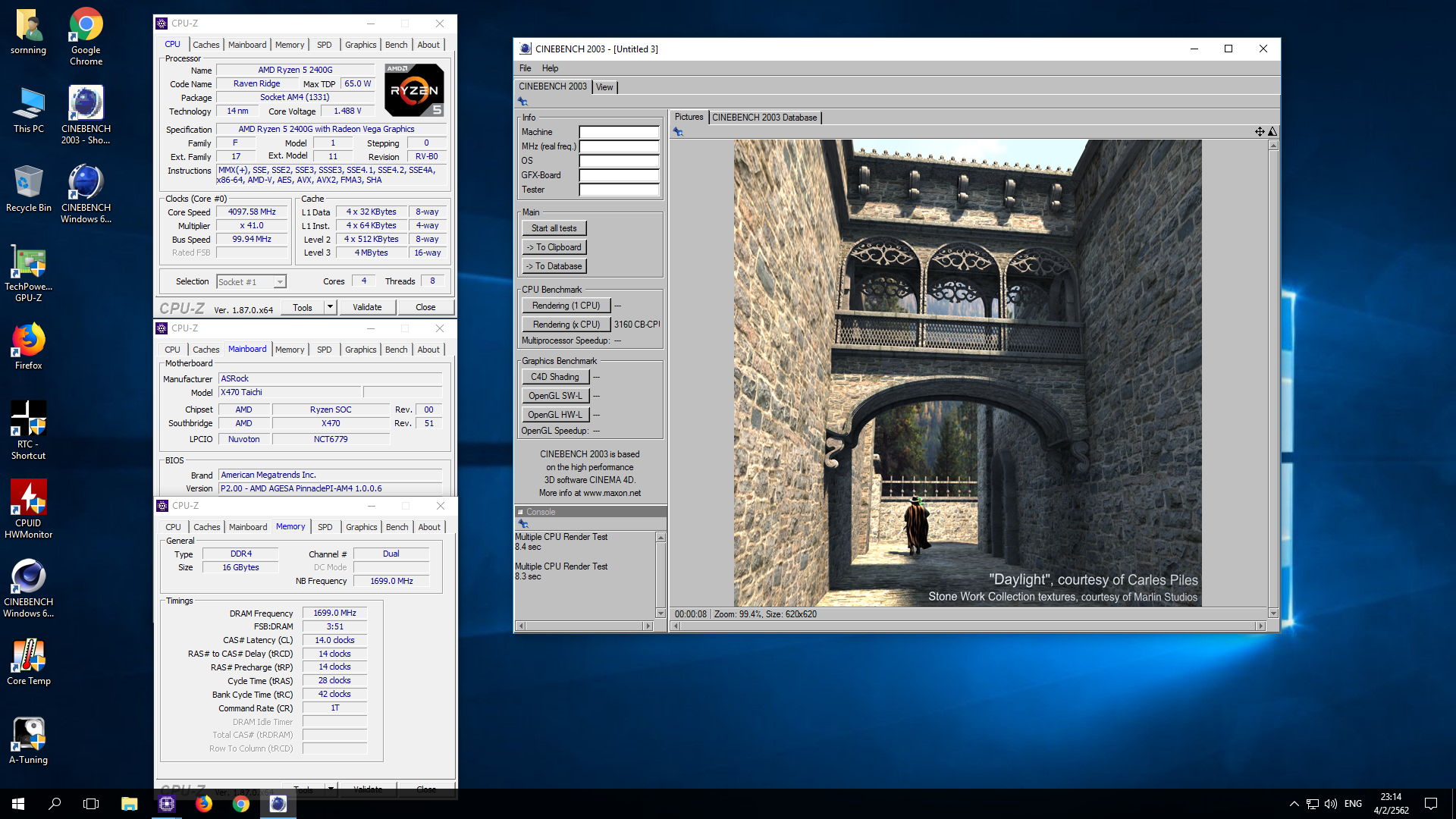Image resolution: width=1456 pixels, height=819 pixels.
Task: Click Start all tests button
Action: (x=554, y=228)
